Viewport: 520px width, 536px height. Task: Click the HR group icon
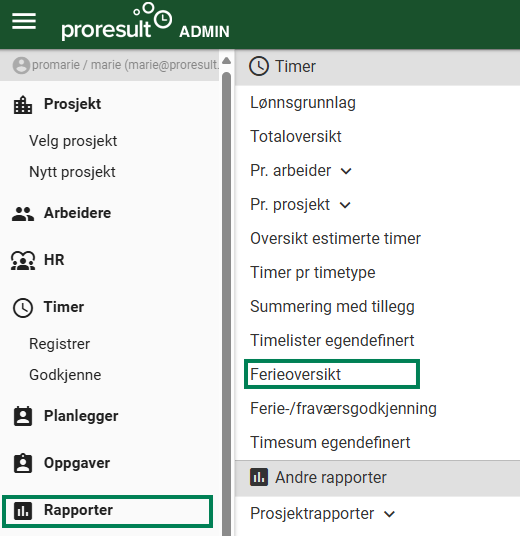(x=23, y=260)
